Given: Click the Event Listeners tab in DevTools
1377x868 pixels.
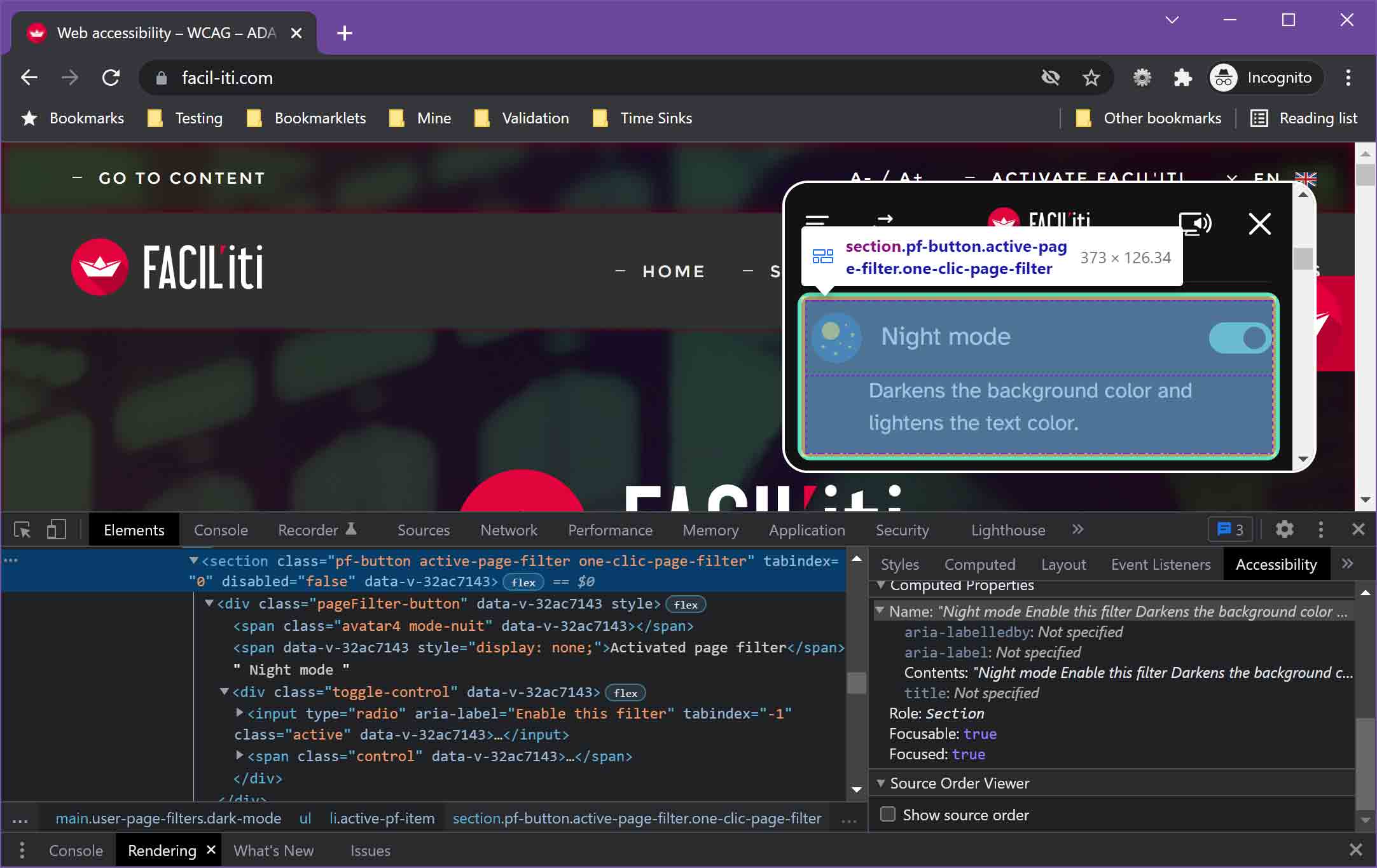Looking at the screenshot, I should coord(1162,564).
